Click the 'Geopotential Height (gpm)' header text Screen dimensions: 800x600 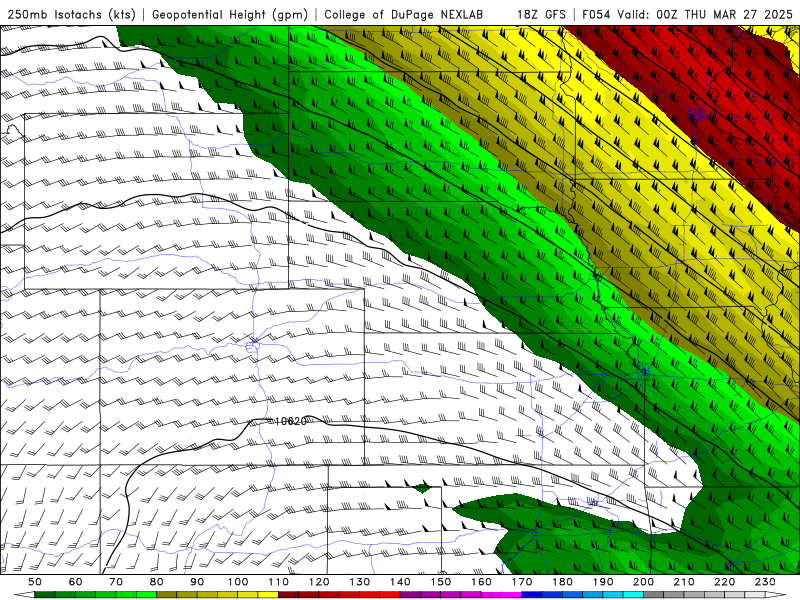(230, 14)
